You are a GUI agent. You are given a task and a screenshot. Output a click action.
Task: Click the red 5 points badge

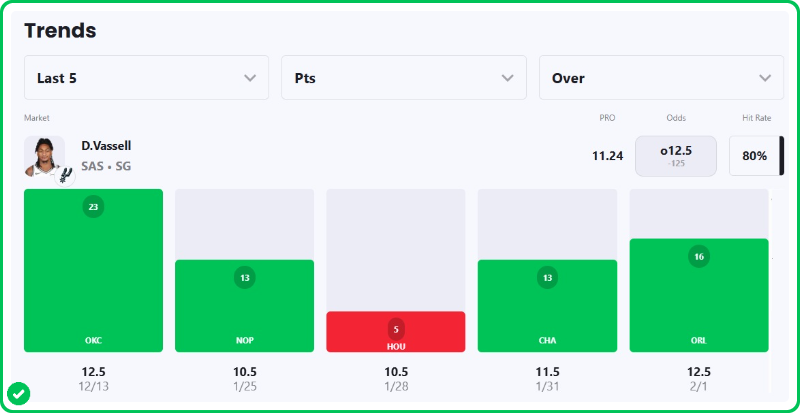pos(396,328)
